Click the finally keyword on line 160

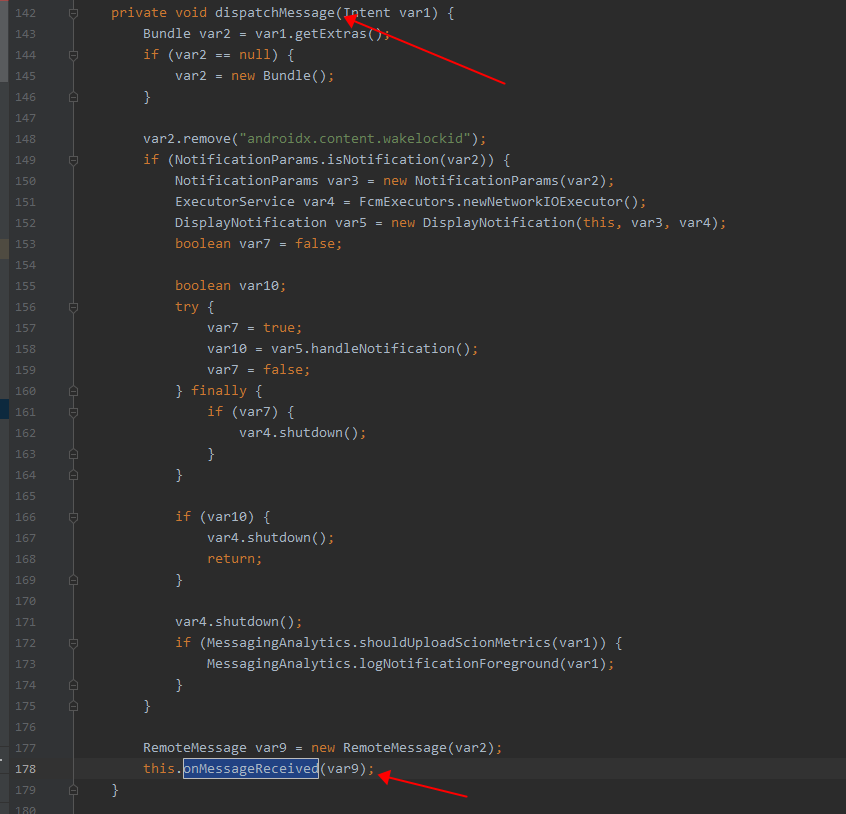point(219,391)
